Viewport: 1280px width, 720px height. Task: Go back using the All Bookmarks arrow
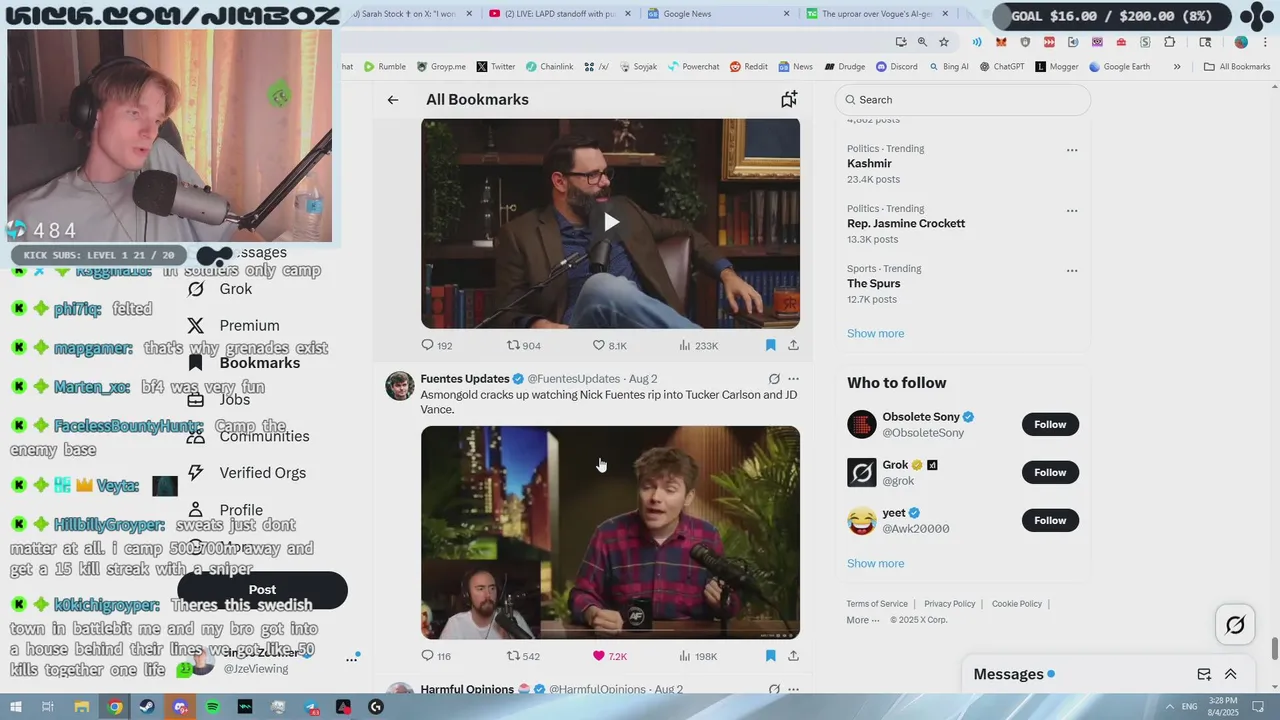coord(393,100)
